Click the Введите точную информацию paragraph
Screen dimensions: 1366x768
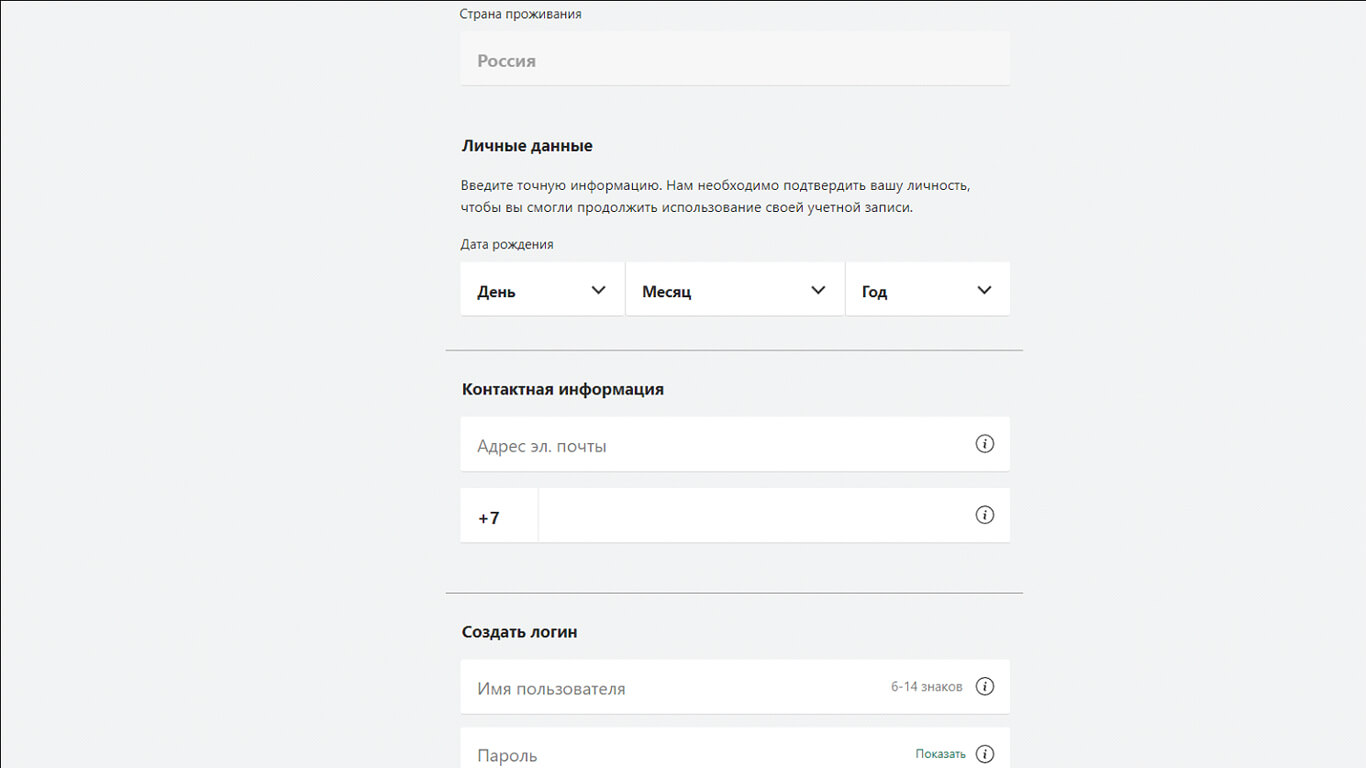pyautogui.click(x=716, y=197)
